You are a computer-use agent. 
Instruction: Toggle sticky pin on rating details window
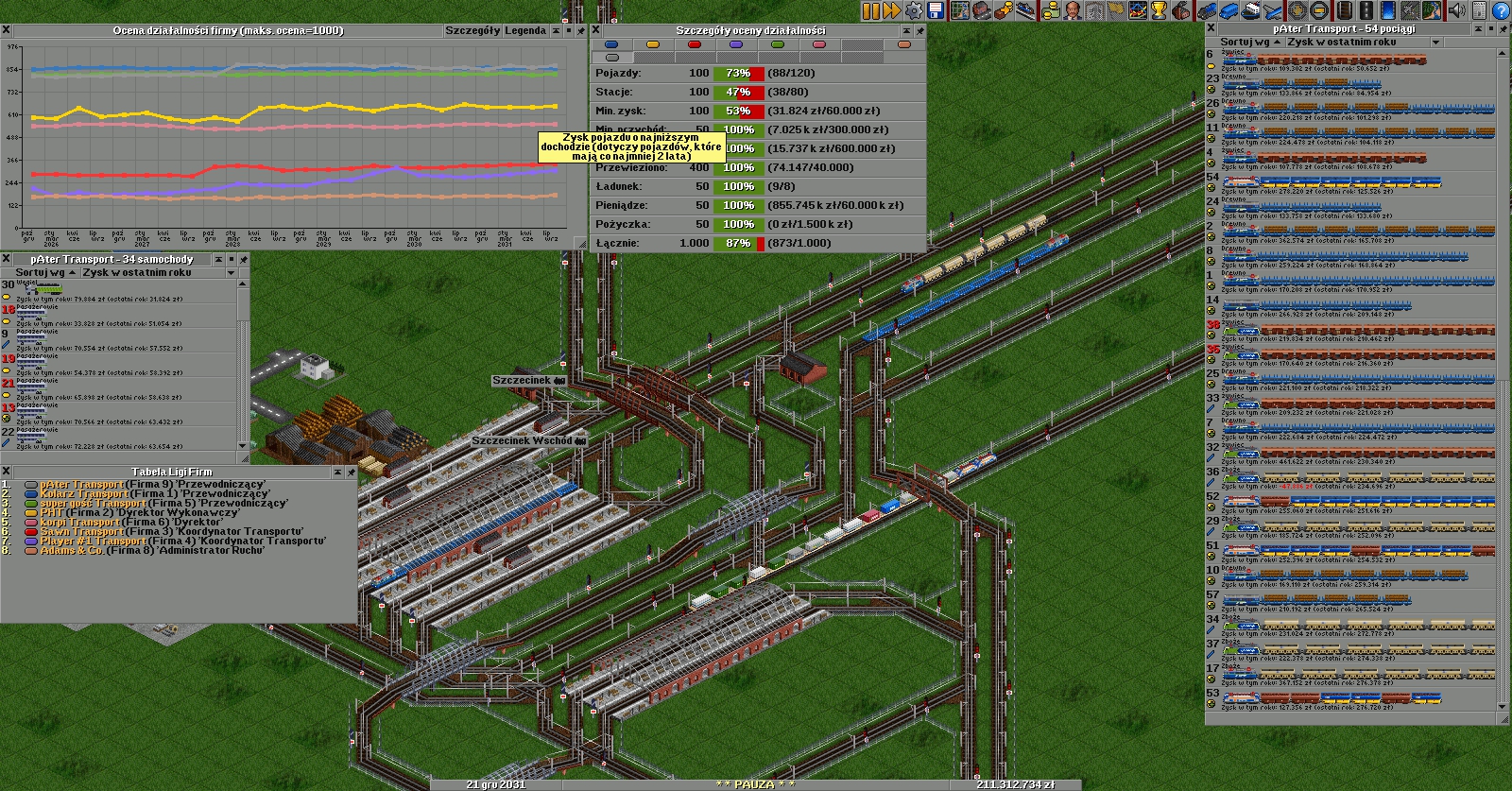tap(919, 30)
